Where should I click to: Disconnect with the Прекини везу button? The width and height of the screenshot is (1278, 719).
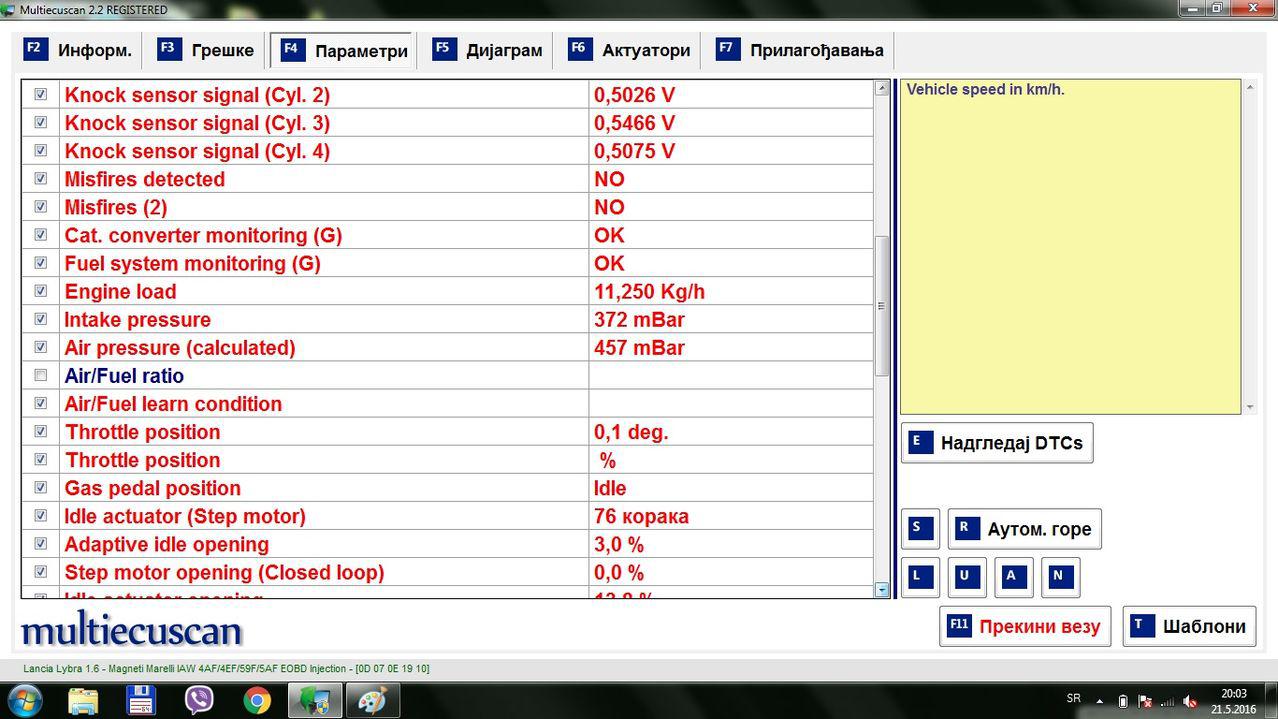1025,627
